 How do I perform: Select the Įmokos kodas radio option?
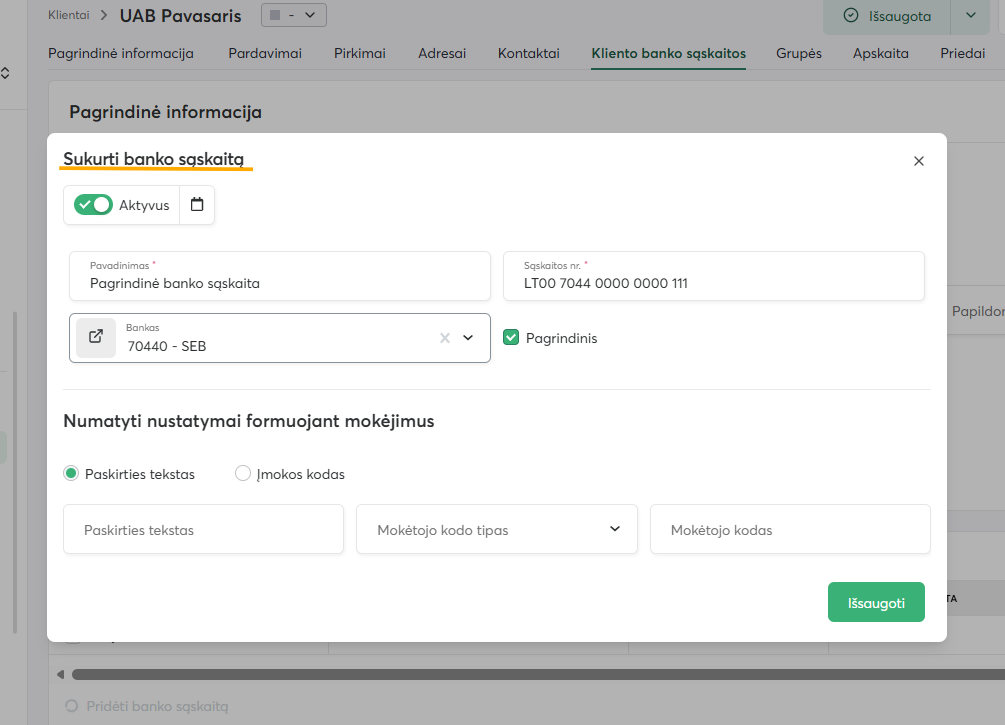pyautogui.click(x=243, y=474)
